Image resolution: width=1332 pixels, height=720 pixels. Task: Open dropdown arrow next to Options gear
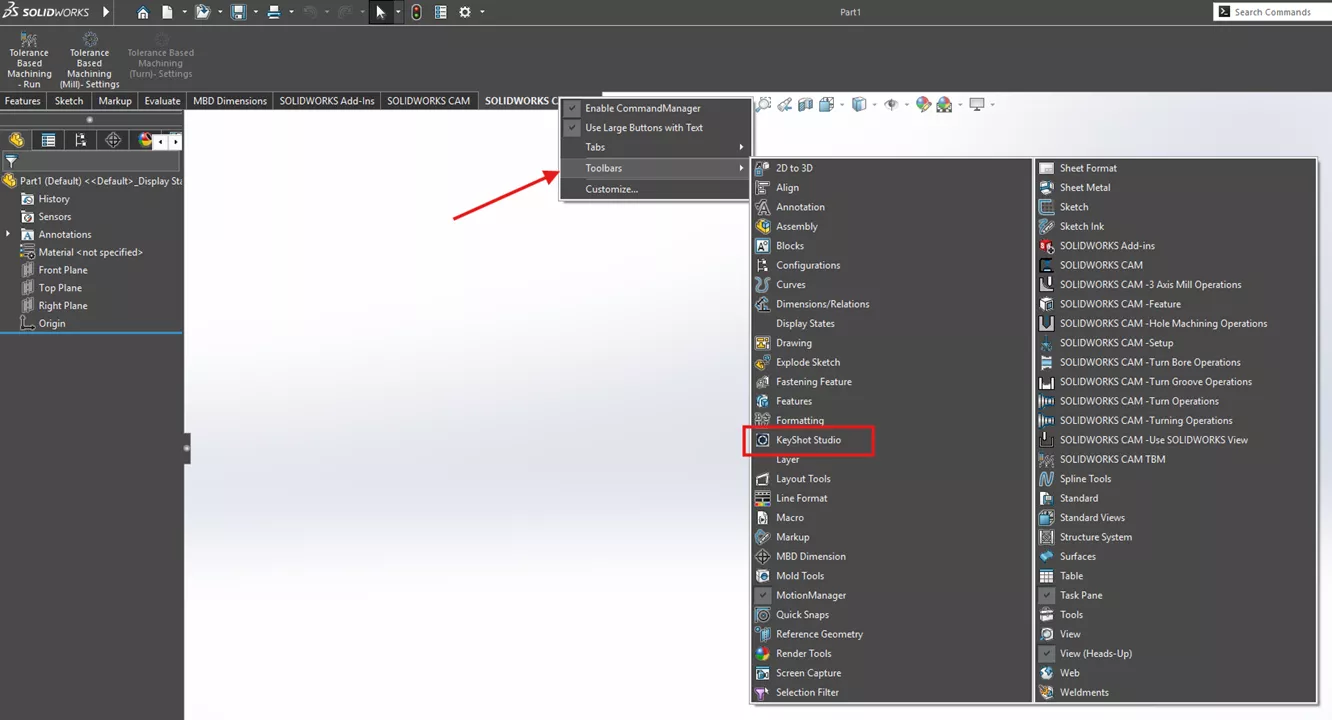(x=483, y=12)
